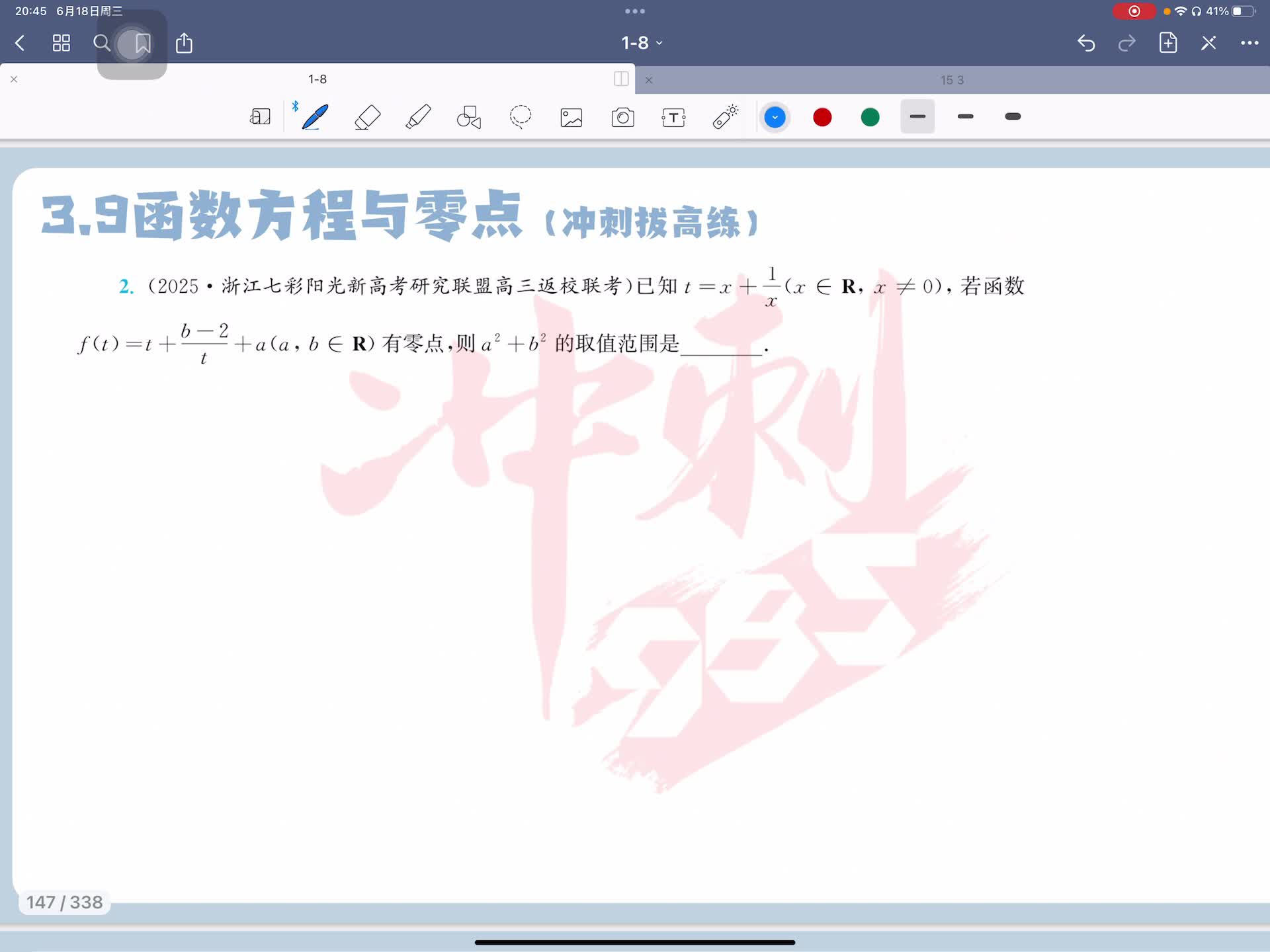Choose the red pen color
1270x952 pixels.
[822, 117]
